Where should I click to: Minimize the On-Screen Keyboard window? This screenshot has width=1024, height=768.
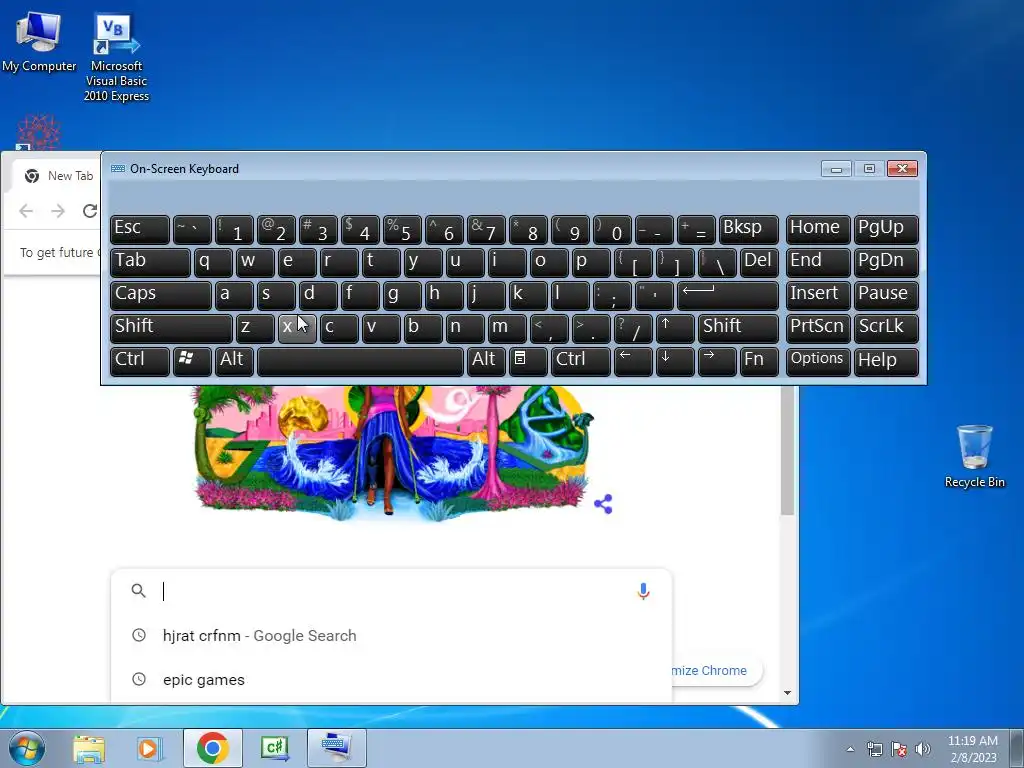836,168
